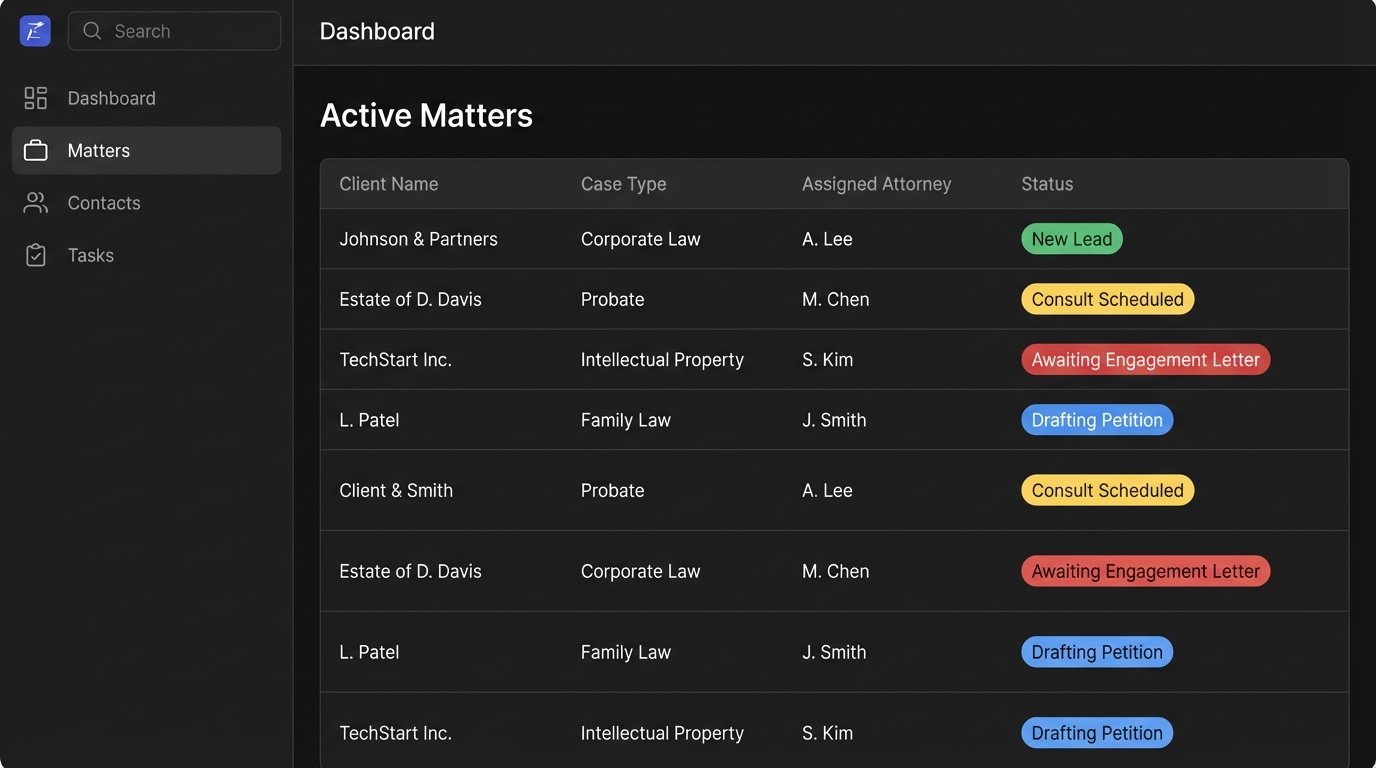Sort by the Case Type column header
Screen dimensions: 1376x768
click(623, 183)
